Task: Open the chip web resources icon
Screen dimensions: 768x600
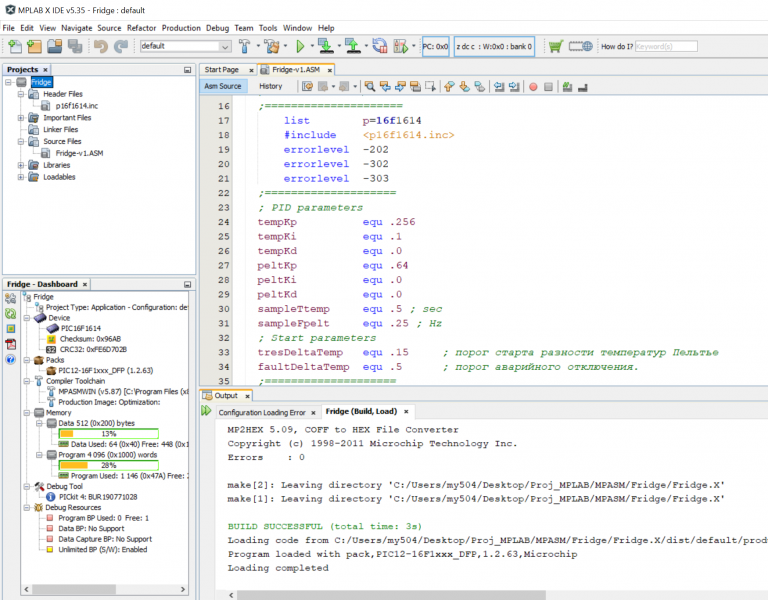Action: [580, 47]
